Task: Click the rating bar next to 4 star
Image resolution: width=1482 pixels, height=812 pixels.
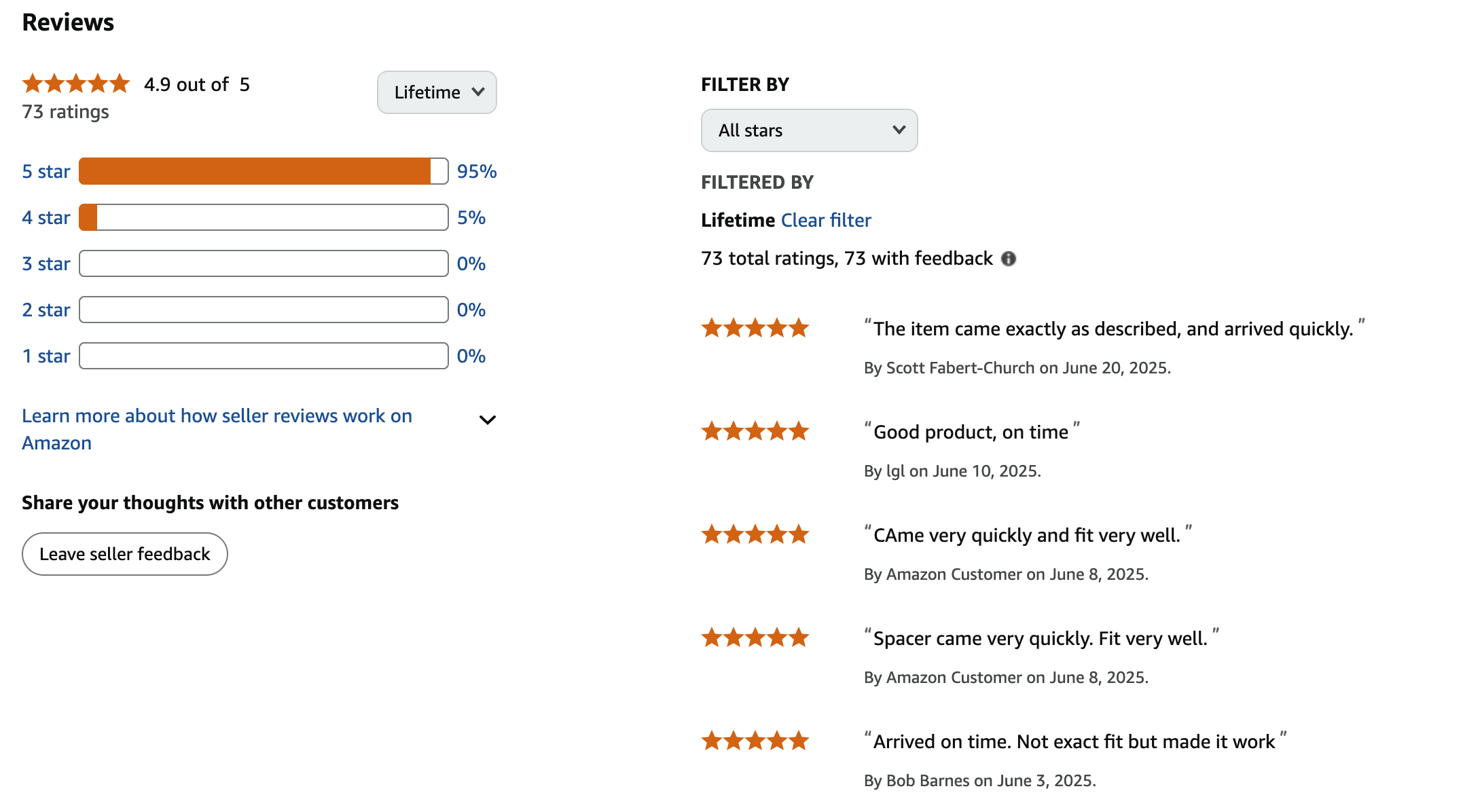Action: pyautogui.click(x=263, y=217)
